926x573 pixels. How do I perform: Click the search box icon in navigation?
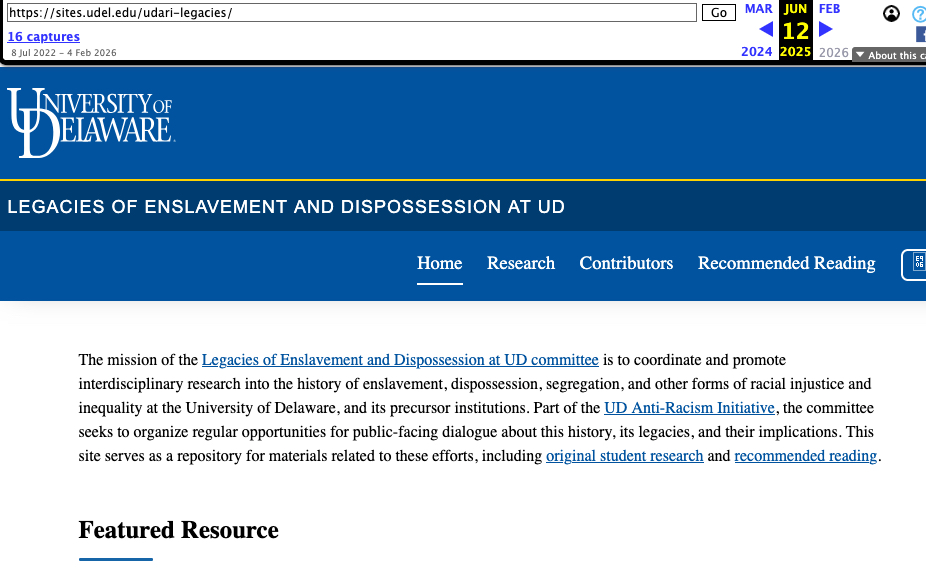916,264
